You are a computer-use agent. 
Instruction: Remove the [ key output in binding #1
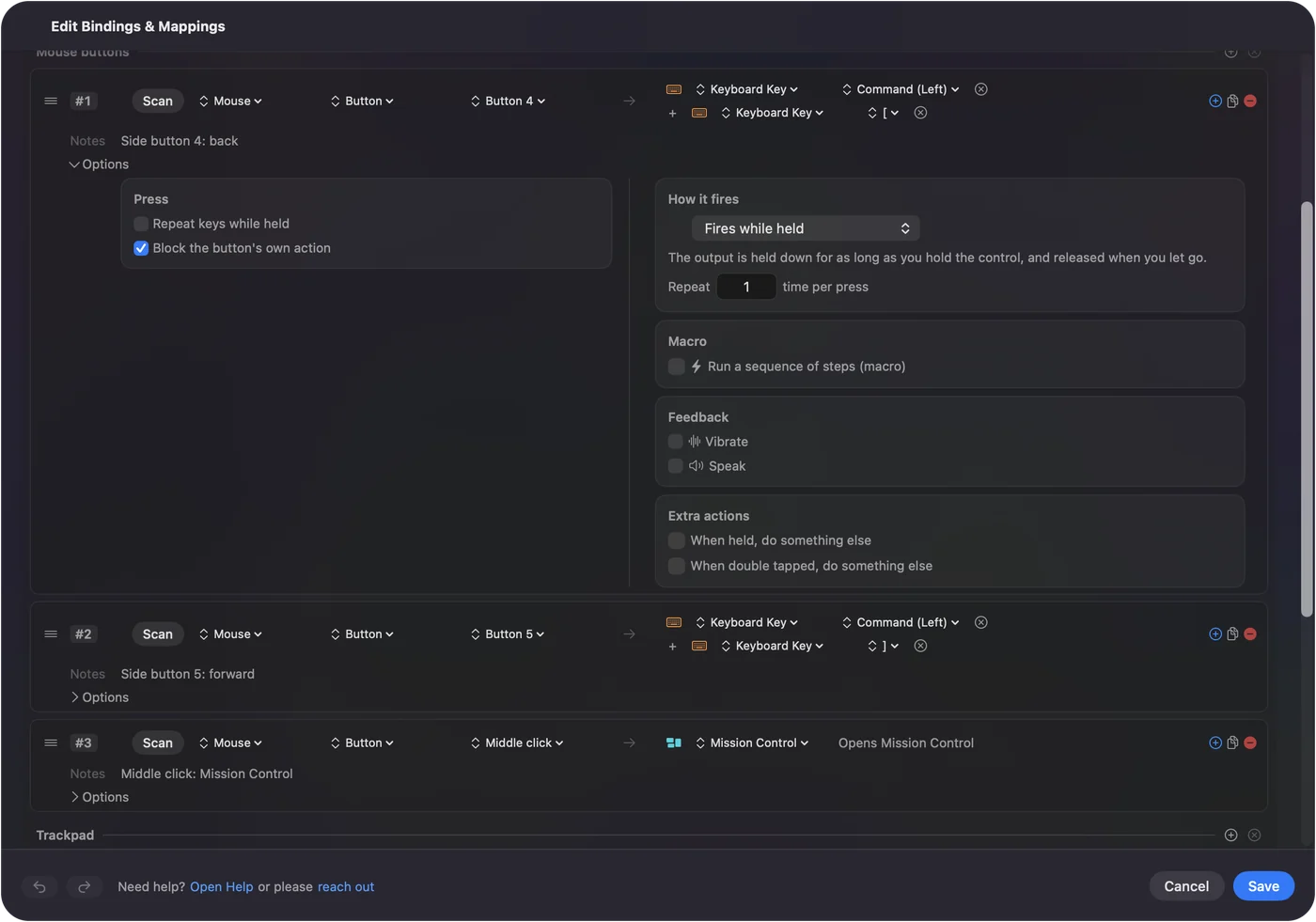[921, 113]
